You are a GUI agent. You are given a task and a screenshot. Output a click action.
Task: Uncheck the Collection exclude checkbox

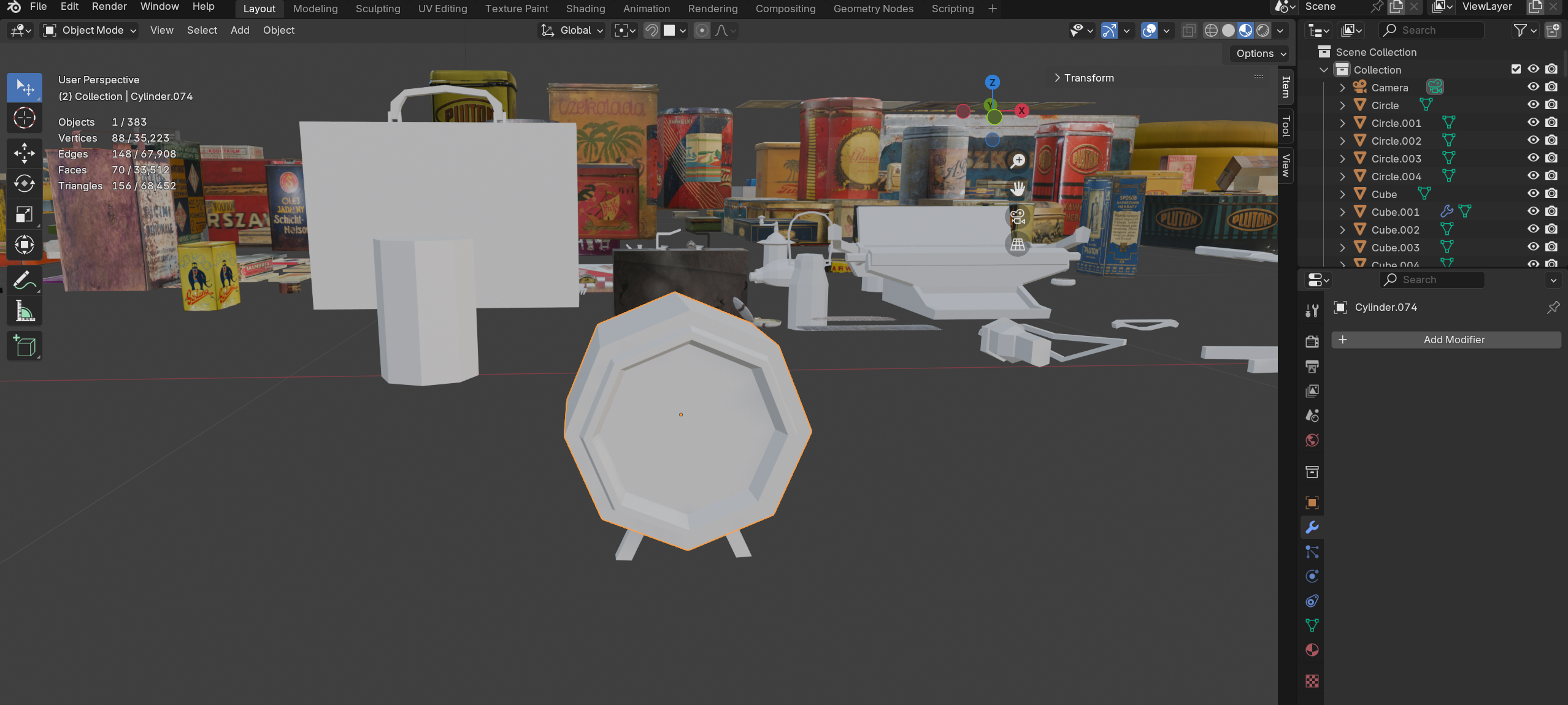[1516, 69]
